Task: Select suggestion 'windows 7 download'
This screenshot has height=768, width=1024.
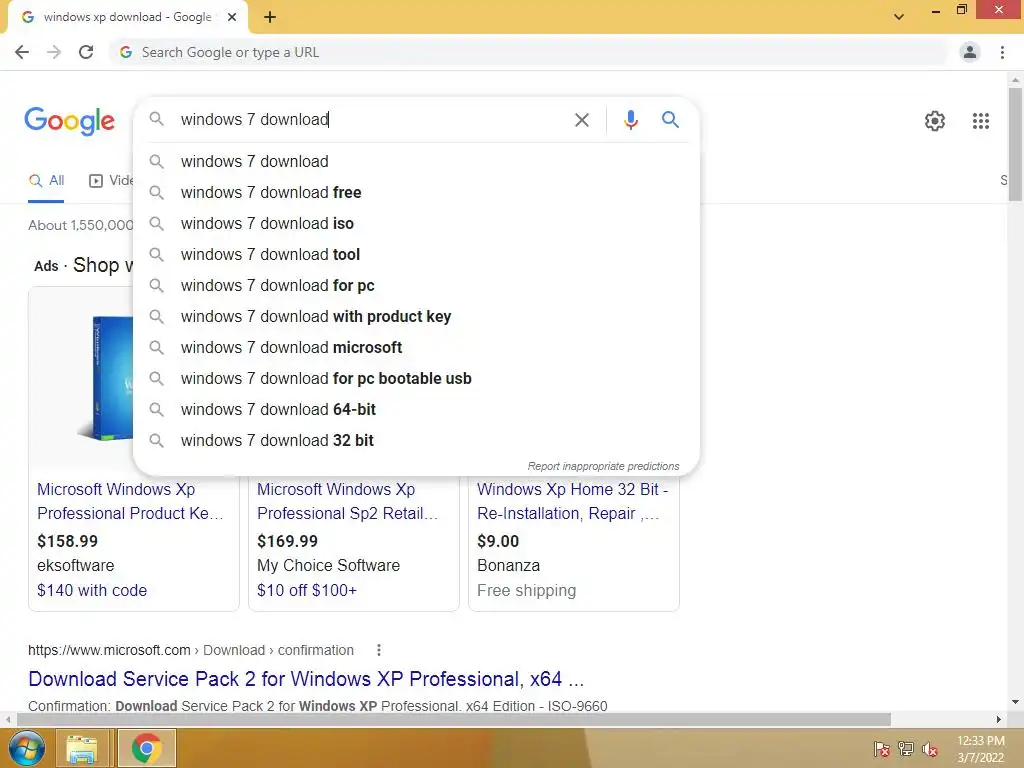Action: coord(416,161)
